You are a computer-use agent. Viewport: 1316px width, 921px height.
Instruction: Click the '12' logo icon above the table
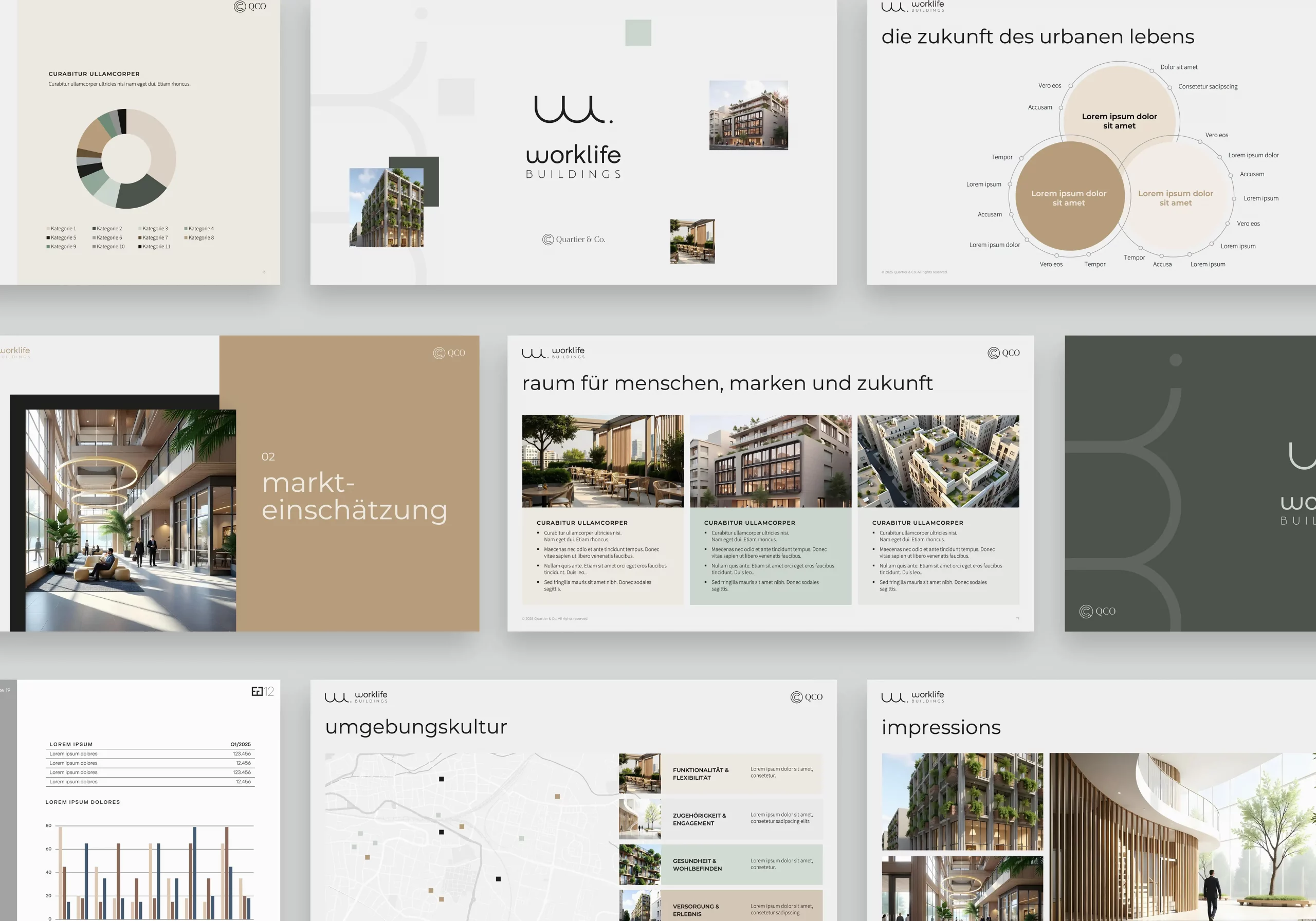click(x=263, y=692)
